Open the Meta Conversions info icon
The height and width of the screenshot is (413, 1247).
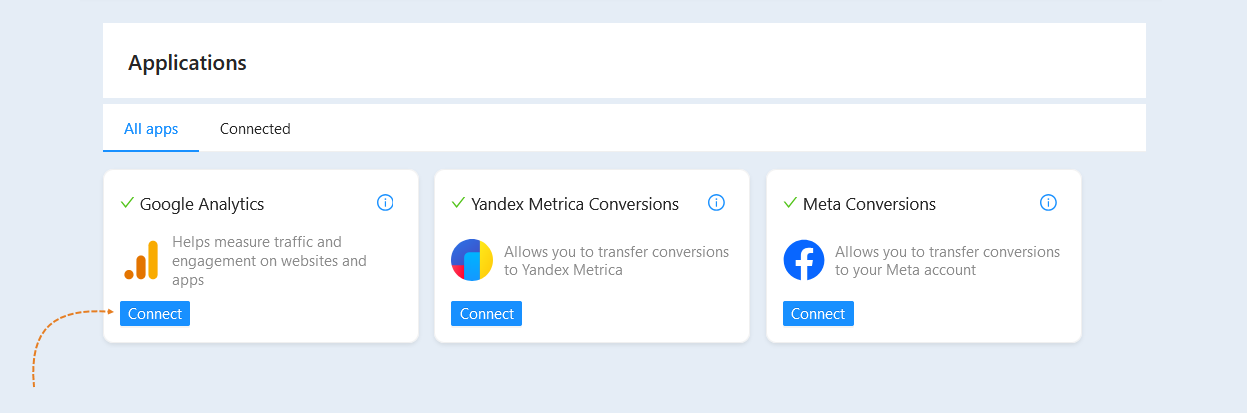(x=1048, y=203)
